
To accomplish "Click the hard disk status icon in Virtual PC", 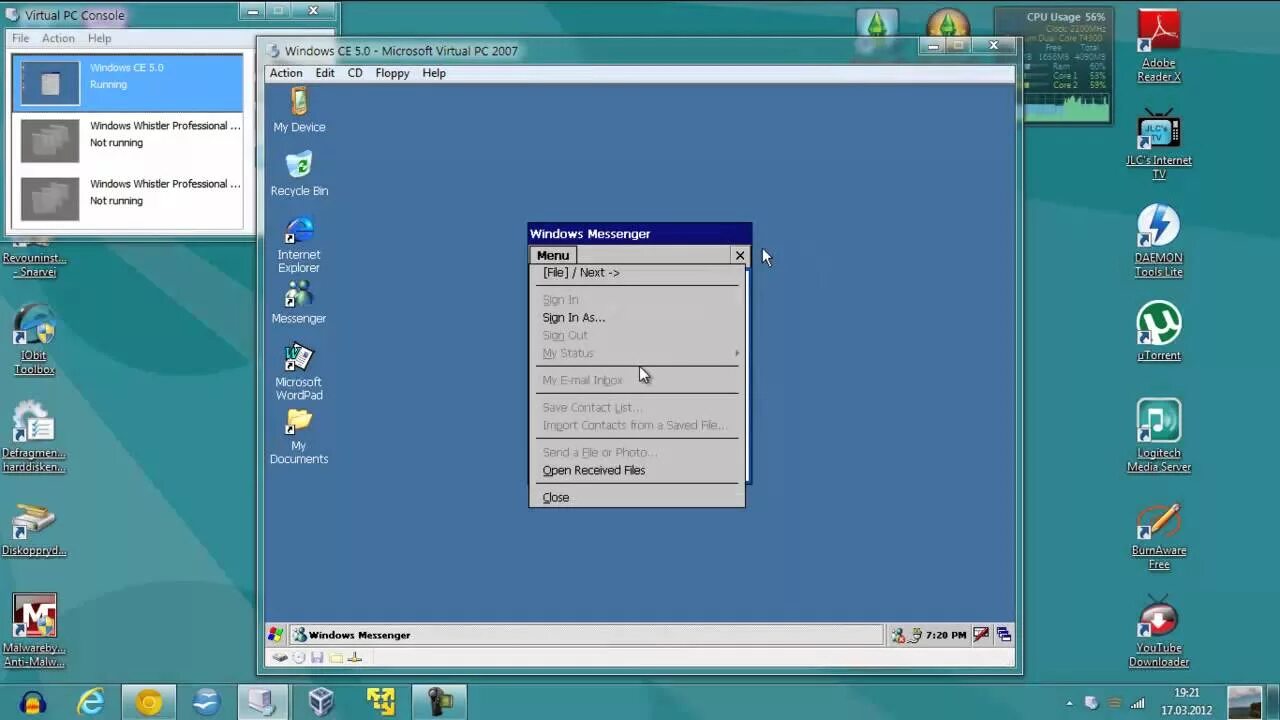I will pyautogui.click(x=281, y=657).
